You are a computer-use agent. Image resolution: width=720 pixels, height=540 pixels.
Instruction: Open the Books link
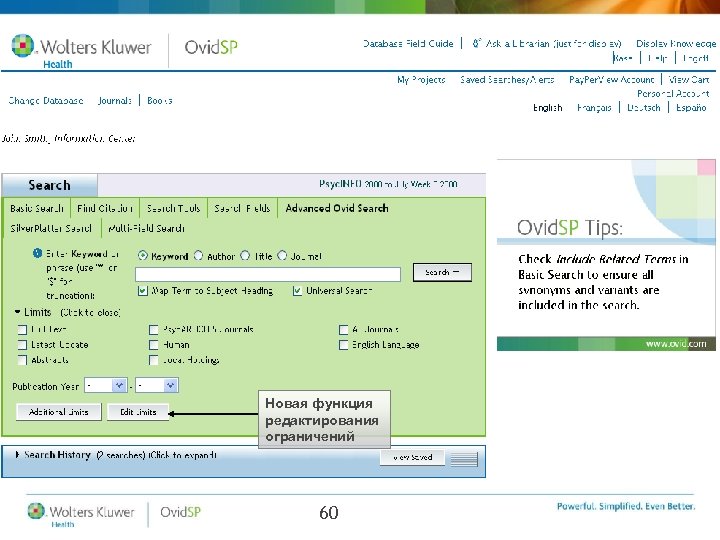pos(160,101)
